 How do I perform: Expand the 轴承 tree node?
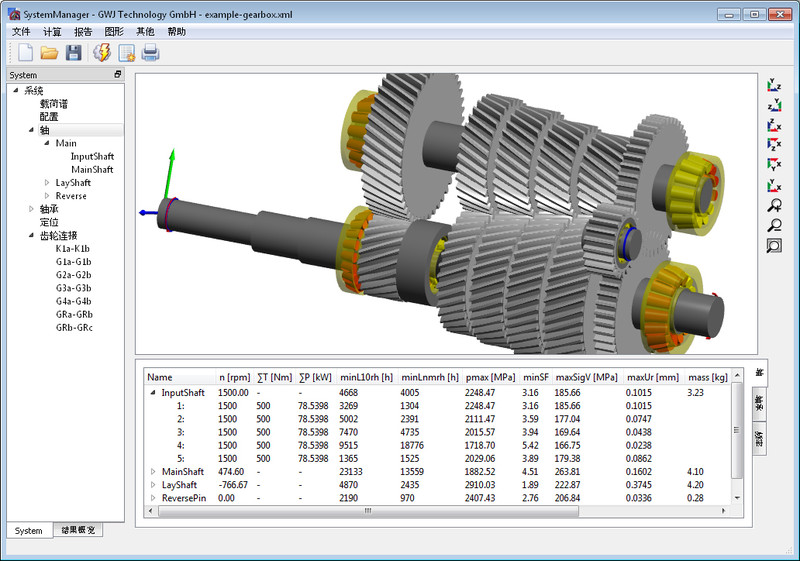pos(31,209)
